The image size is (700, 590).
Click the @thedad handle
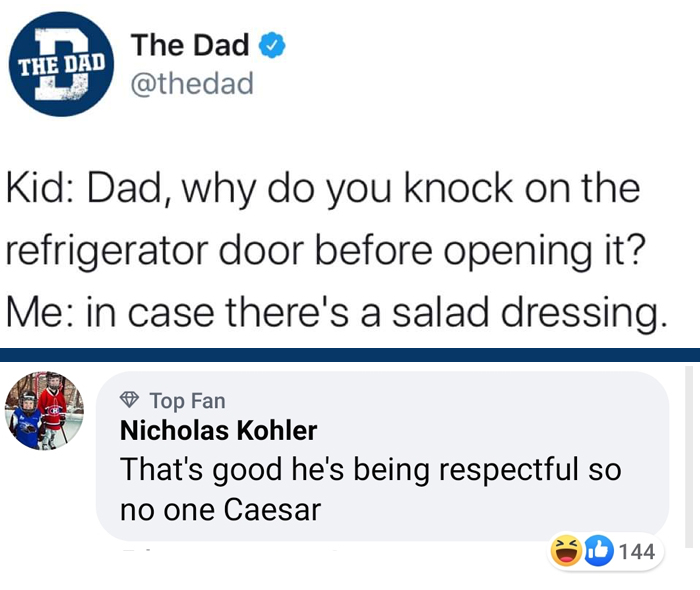pyautogui.click(x=192, y=83)
